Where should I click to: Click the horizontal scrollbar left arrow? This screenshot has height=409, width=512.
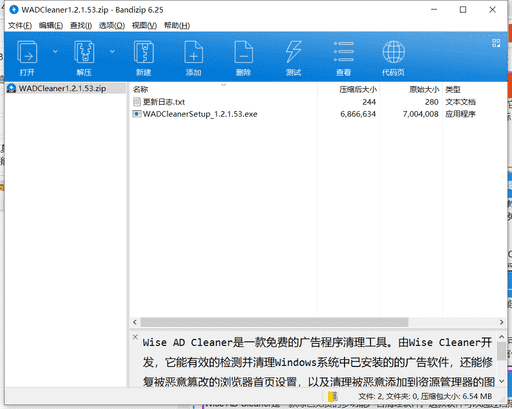(135, 322)
